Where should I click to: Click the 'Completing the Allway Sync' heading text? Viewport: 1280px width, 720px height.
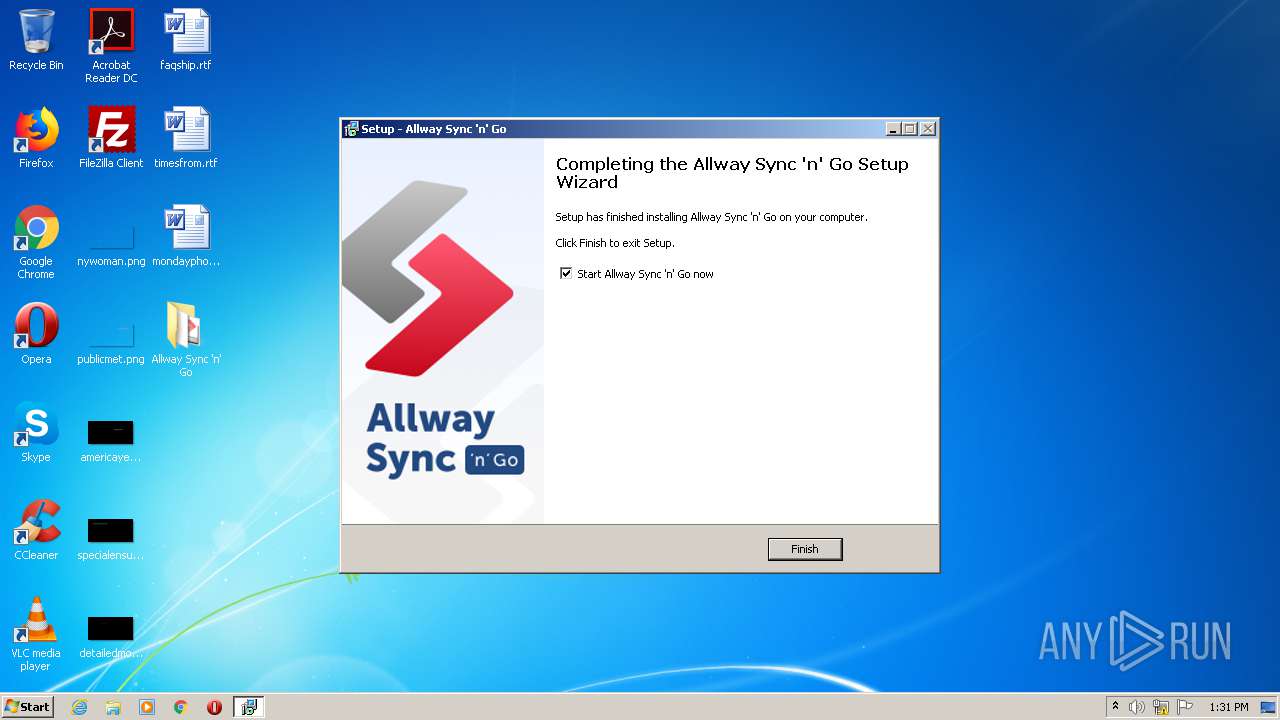coord(732,173)
